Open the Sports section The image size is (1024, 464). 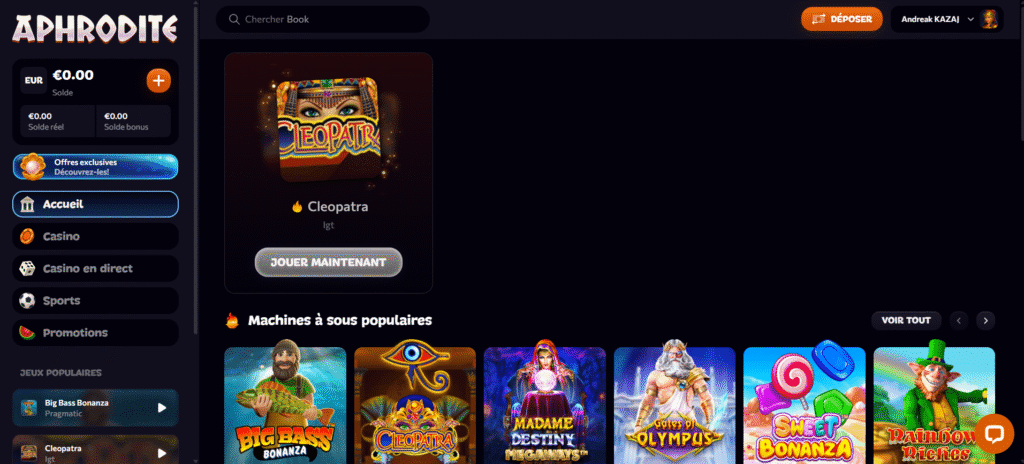95,301
